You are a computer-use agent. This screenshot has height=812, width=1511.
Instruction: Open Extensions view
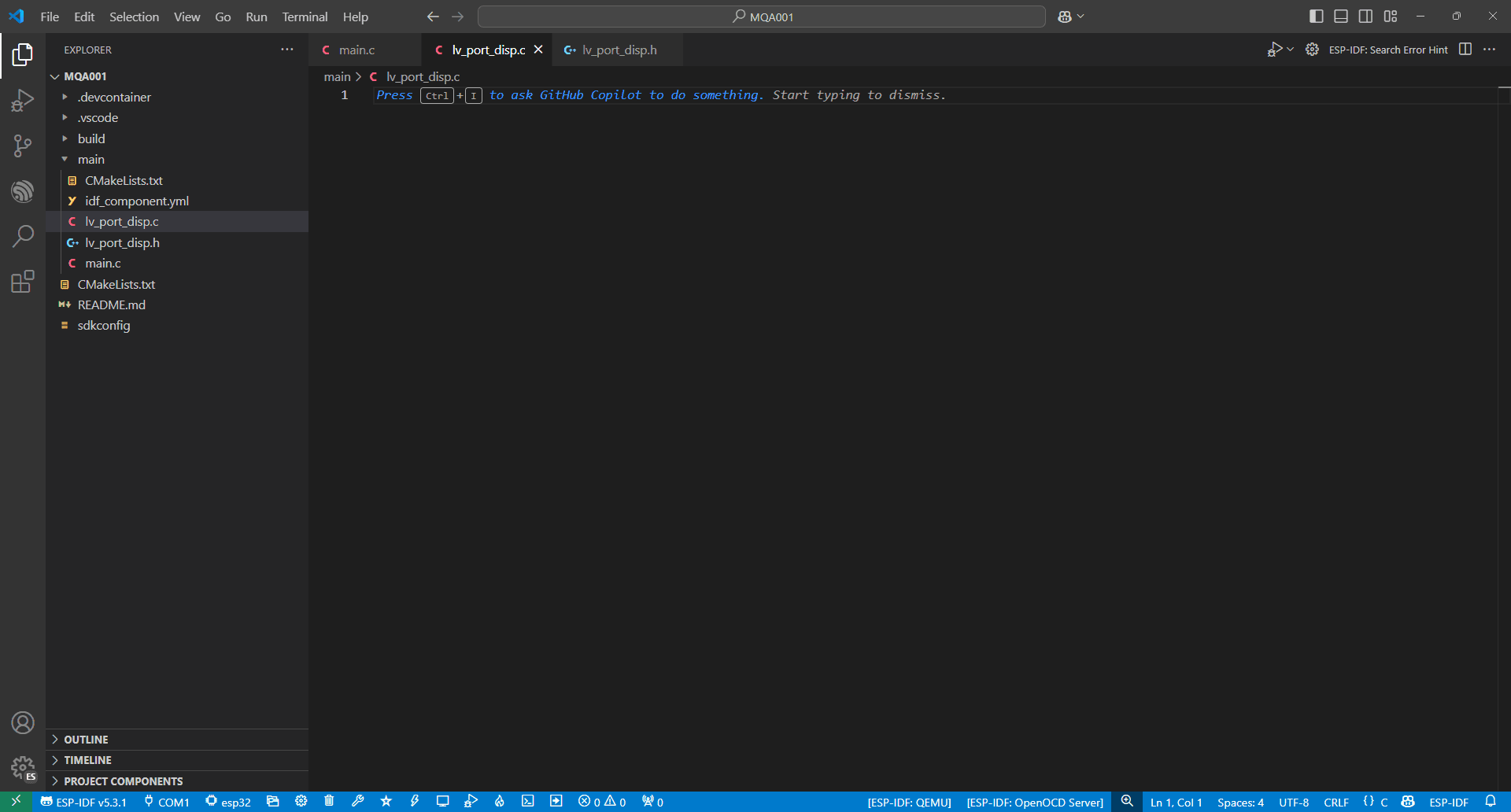click(23, 282)
